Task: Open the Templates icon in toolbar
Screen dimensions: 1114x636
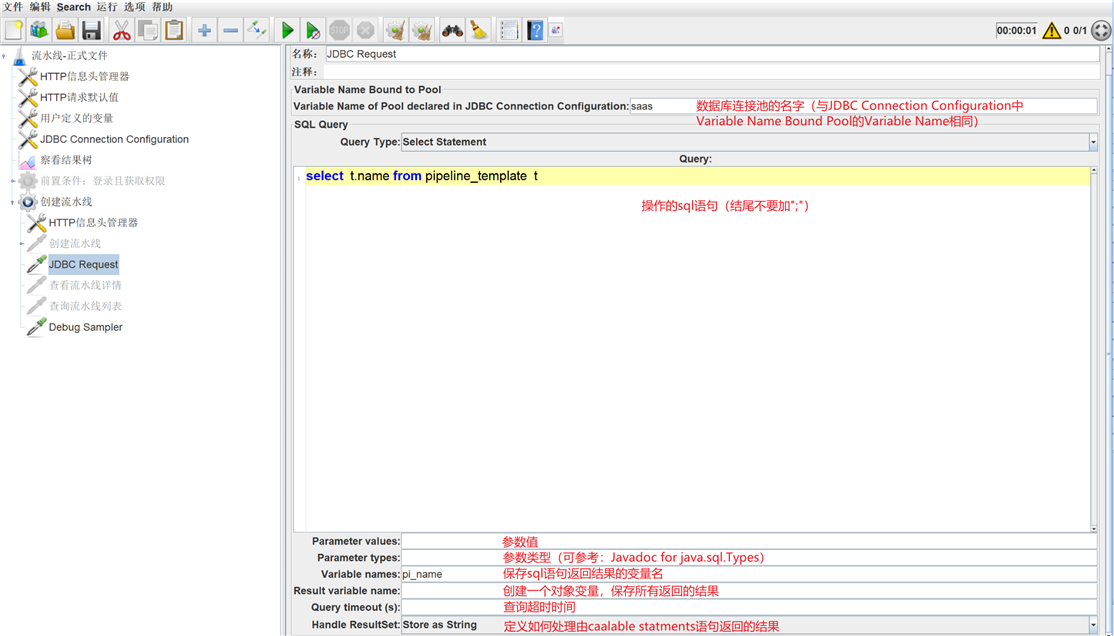Action: [39, 31]
